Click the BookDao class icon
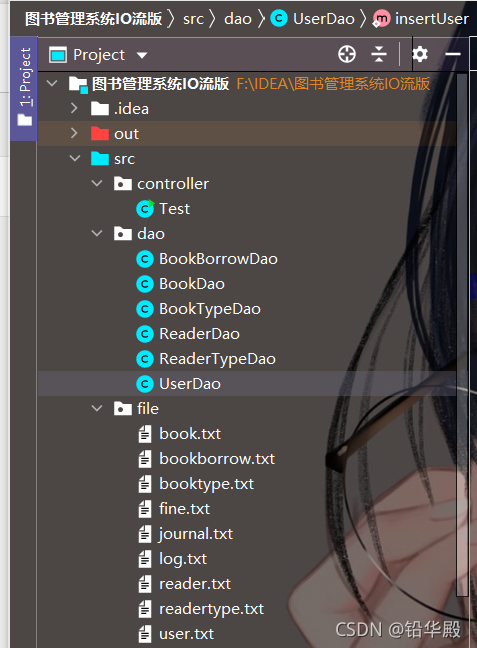 point(145,284)
